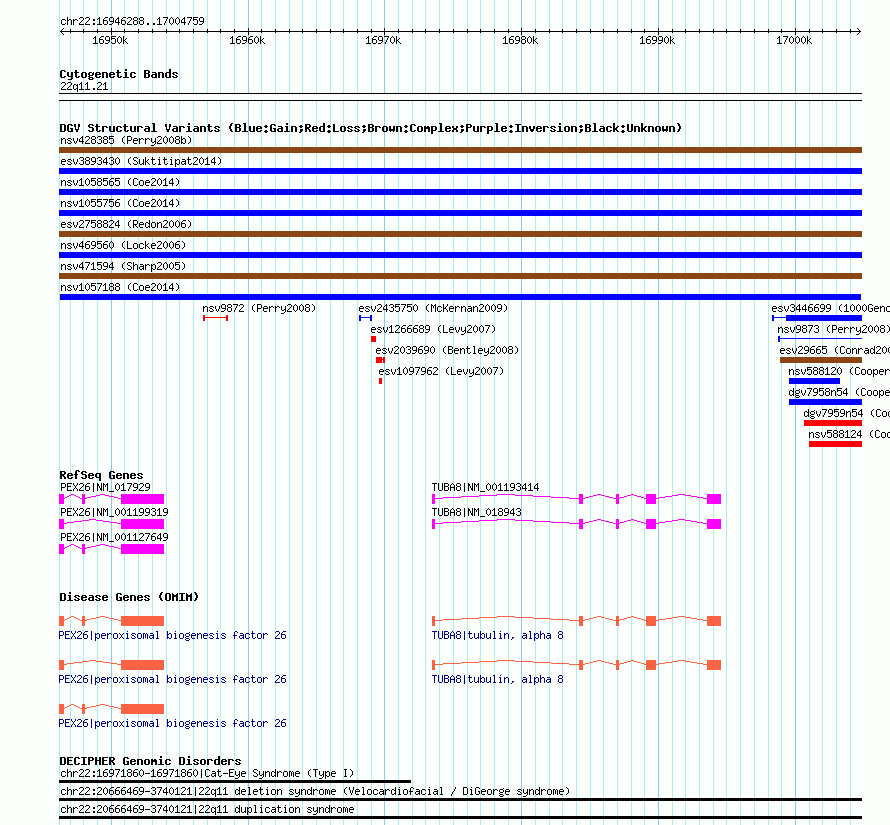Click the 22q11.21 cytogenetic band label
The image size is (890, 825).
click(x=84, y=86)
